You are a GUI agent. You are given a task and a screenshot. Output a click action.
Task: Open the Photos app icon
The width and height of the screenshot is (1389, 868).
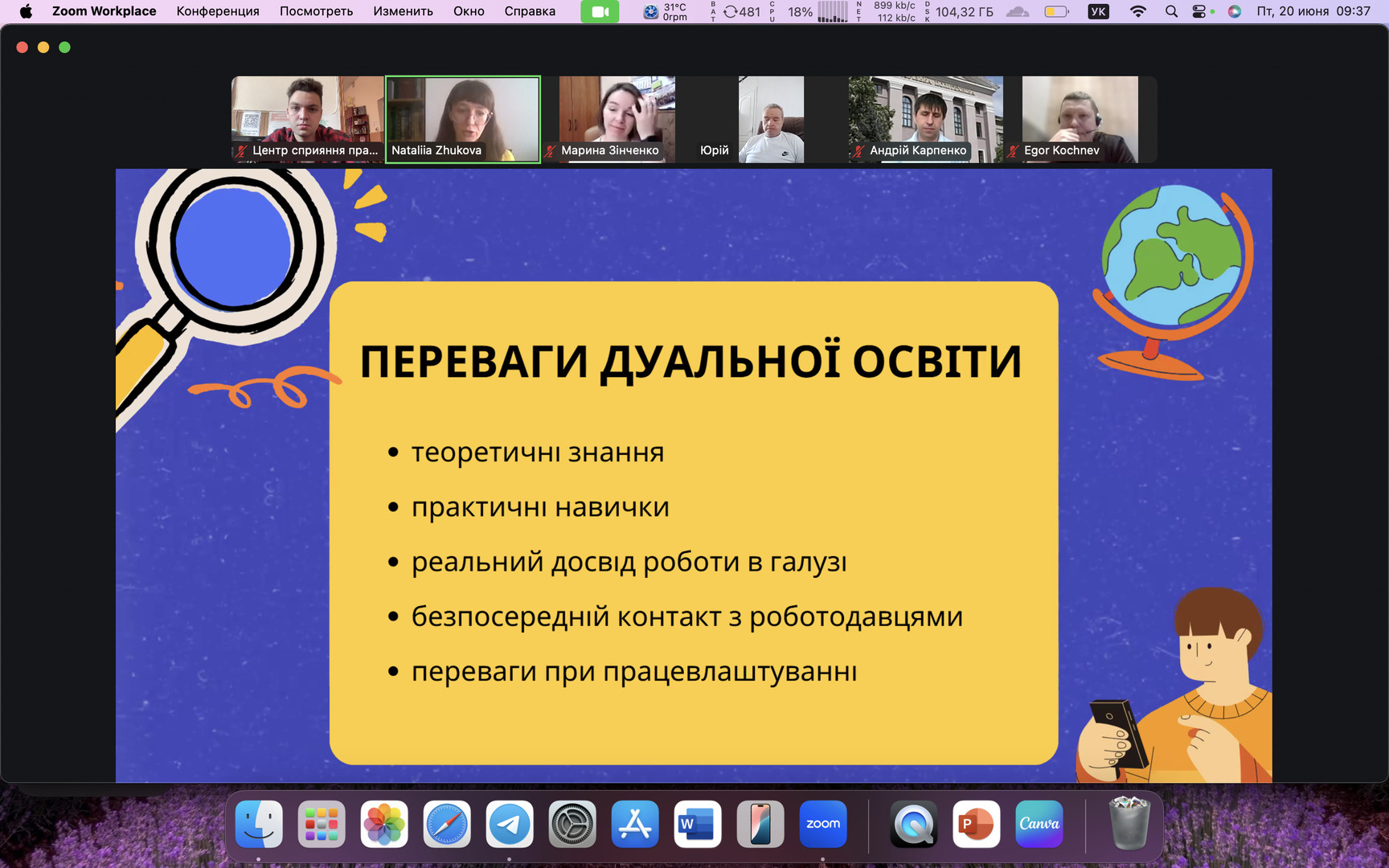[x=384, y=824]
